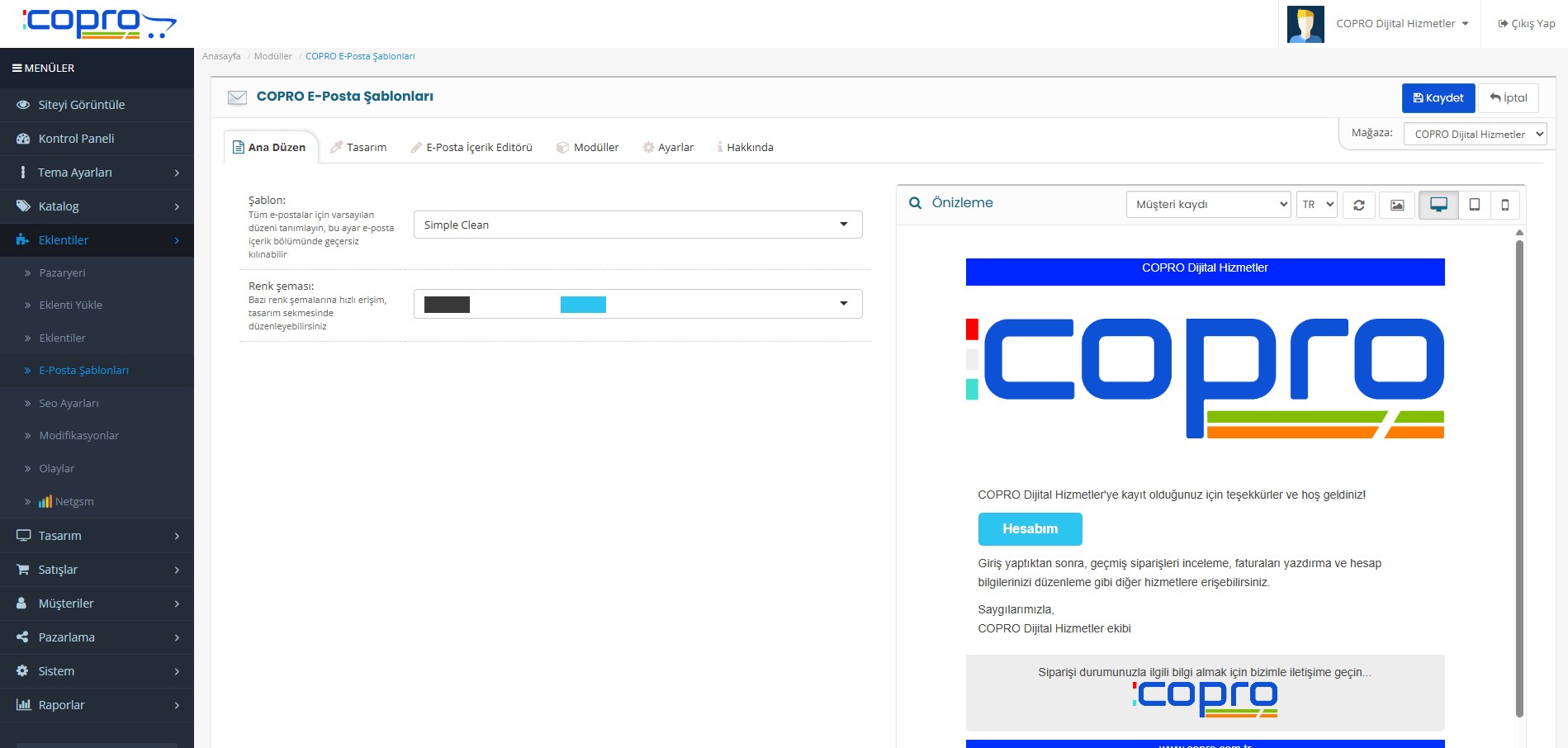
Task: Open the Şablon dropdown showing Simple Clean
Action: coord(637,224)
